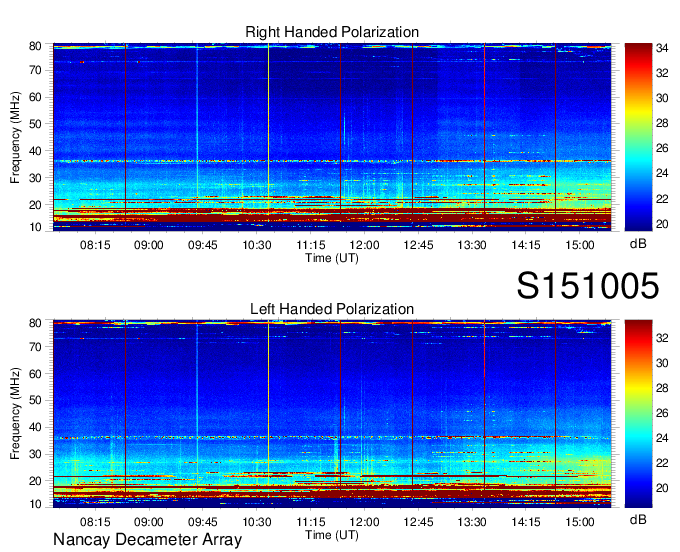Click 11:15 tick on Right Handed time axis
Screen dimensions: 680x552
point(311,245)
